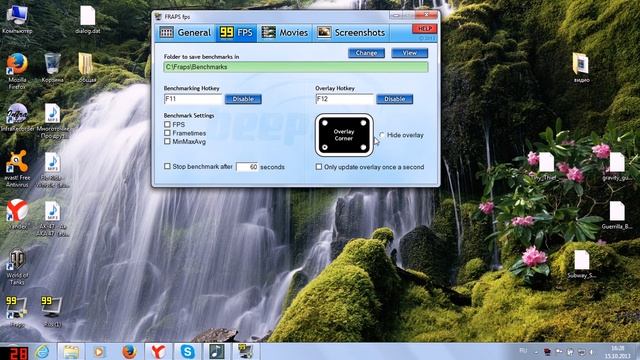The width and height of the screenshot is (640, 360).
Task: Click the benchmarks folder path field
Action: (x=296, y=67)
